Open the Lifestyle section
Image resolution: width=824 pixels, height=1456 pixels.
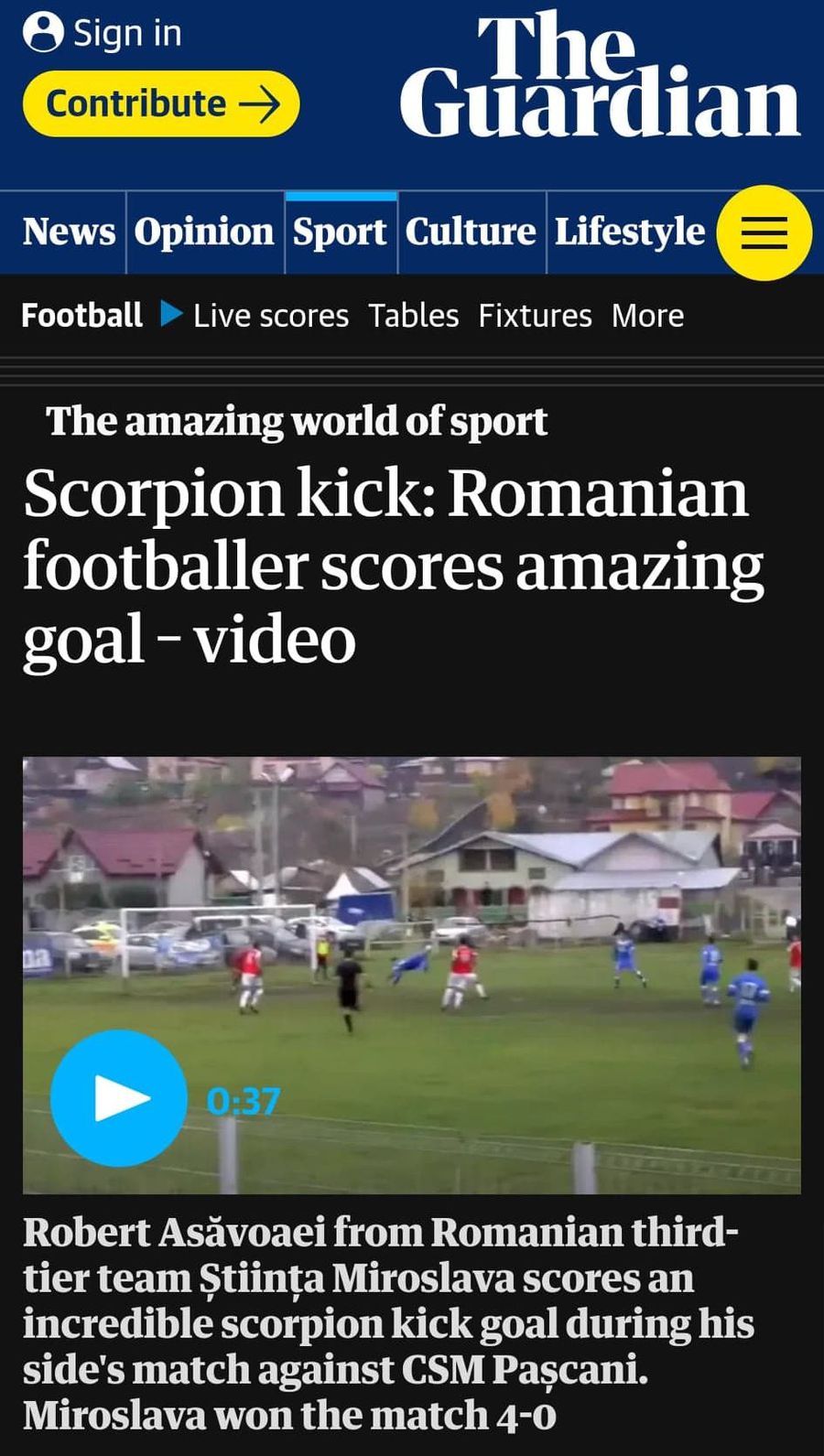pyautogui.click(x=630, y=232)
